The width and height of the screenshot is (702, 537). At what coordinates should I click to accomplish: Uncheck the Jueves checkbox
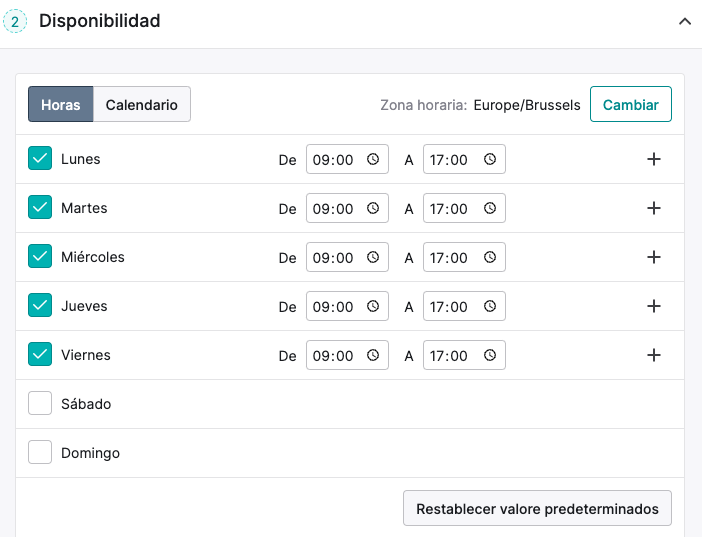tap(40, 305)
